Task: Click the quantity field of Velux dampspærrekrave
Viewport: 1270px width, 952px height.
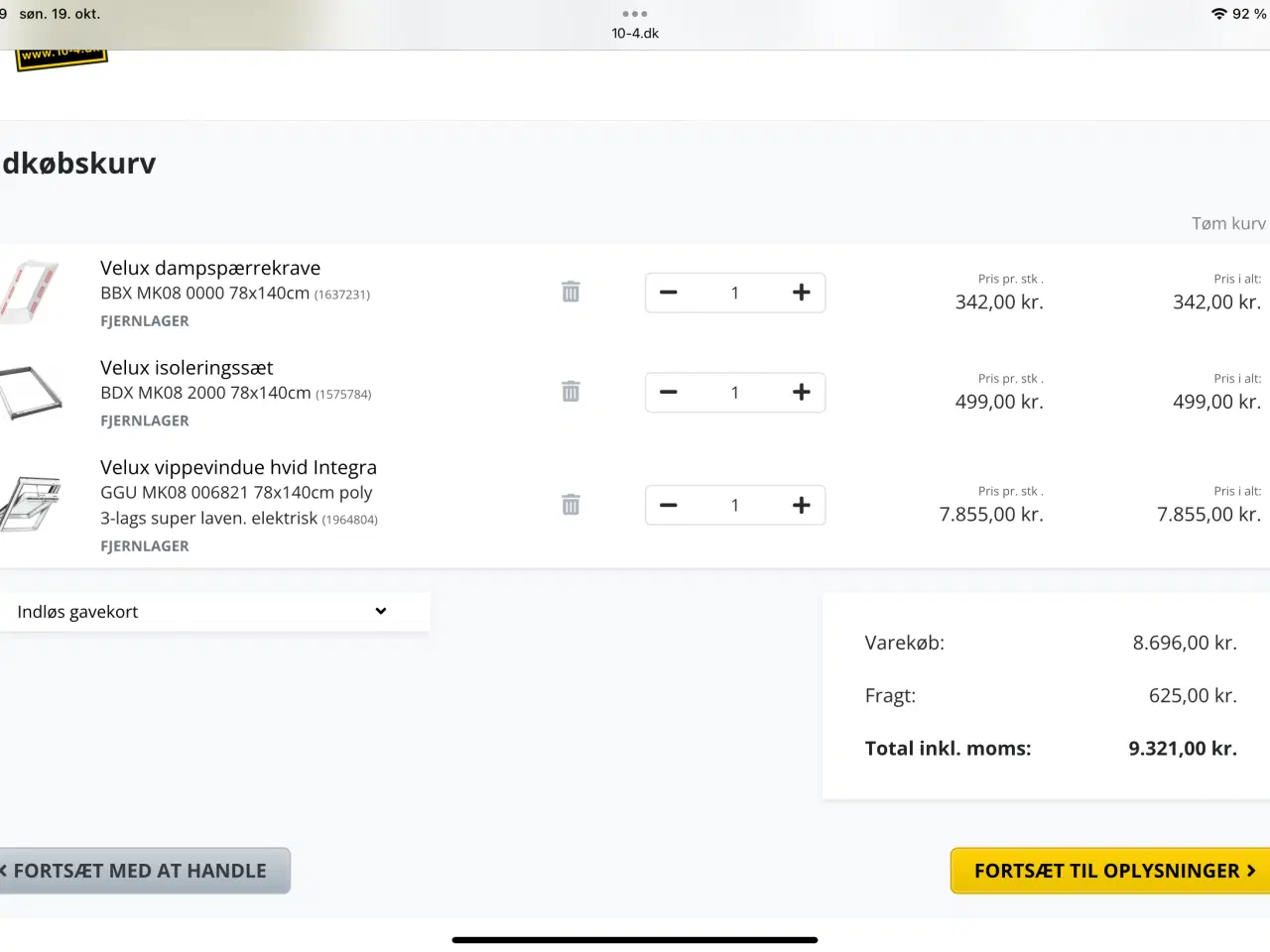Action: pos(735,293)
